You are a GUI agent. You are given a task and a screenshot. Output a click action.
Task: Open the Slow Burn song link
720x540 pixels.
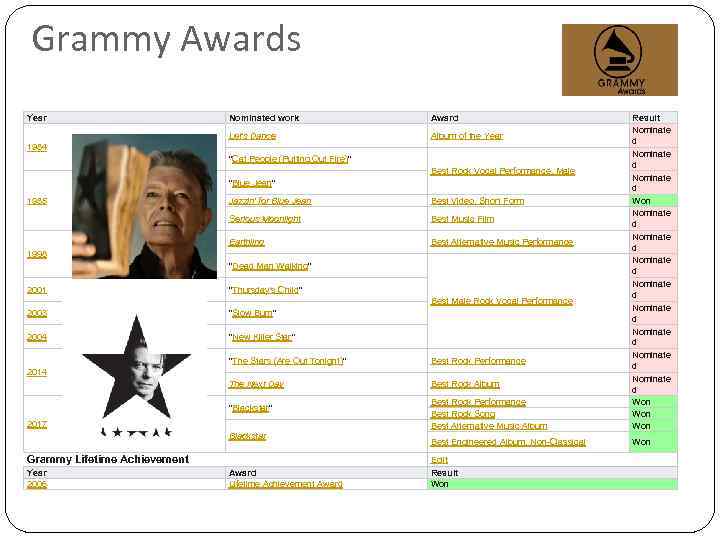pyautogui.click(x=252, y=313)
